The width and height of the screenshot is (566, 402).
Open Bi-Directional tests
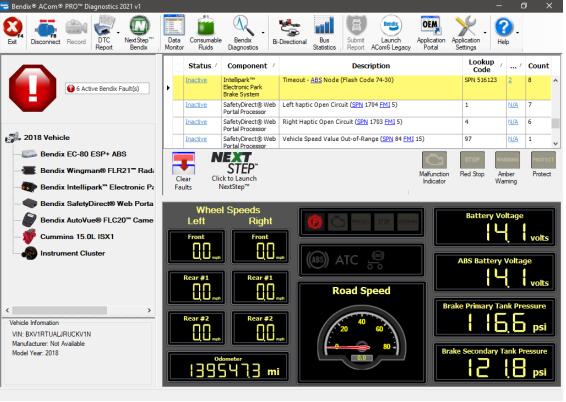pos(289,32)
